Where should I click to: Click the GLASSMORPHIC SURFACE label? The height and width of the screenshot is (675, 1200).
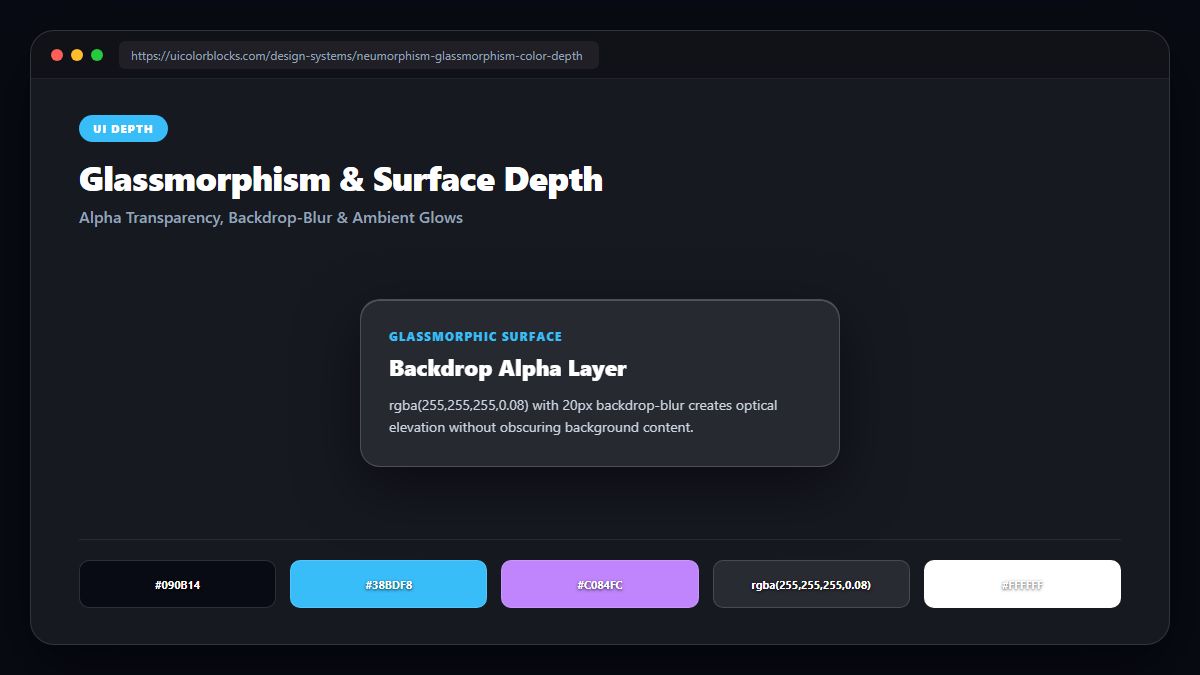475,337
